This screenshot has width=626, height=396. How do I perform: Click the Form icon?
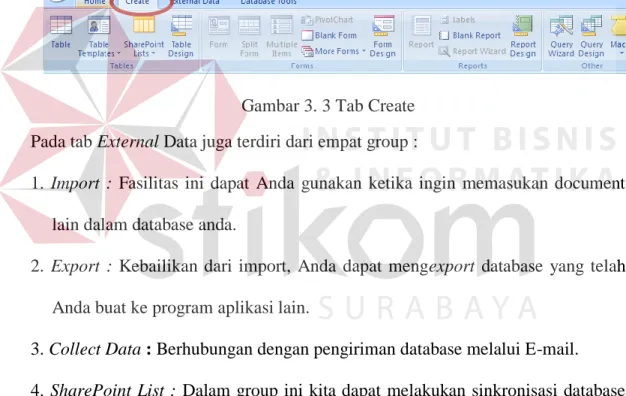pos(218,32)
